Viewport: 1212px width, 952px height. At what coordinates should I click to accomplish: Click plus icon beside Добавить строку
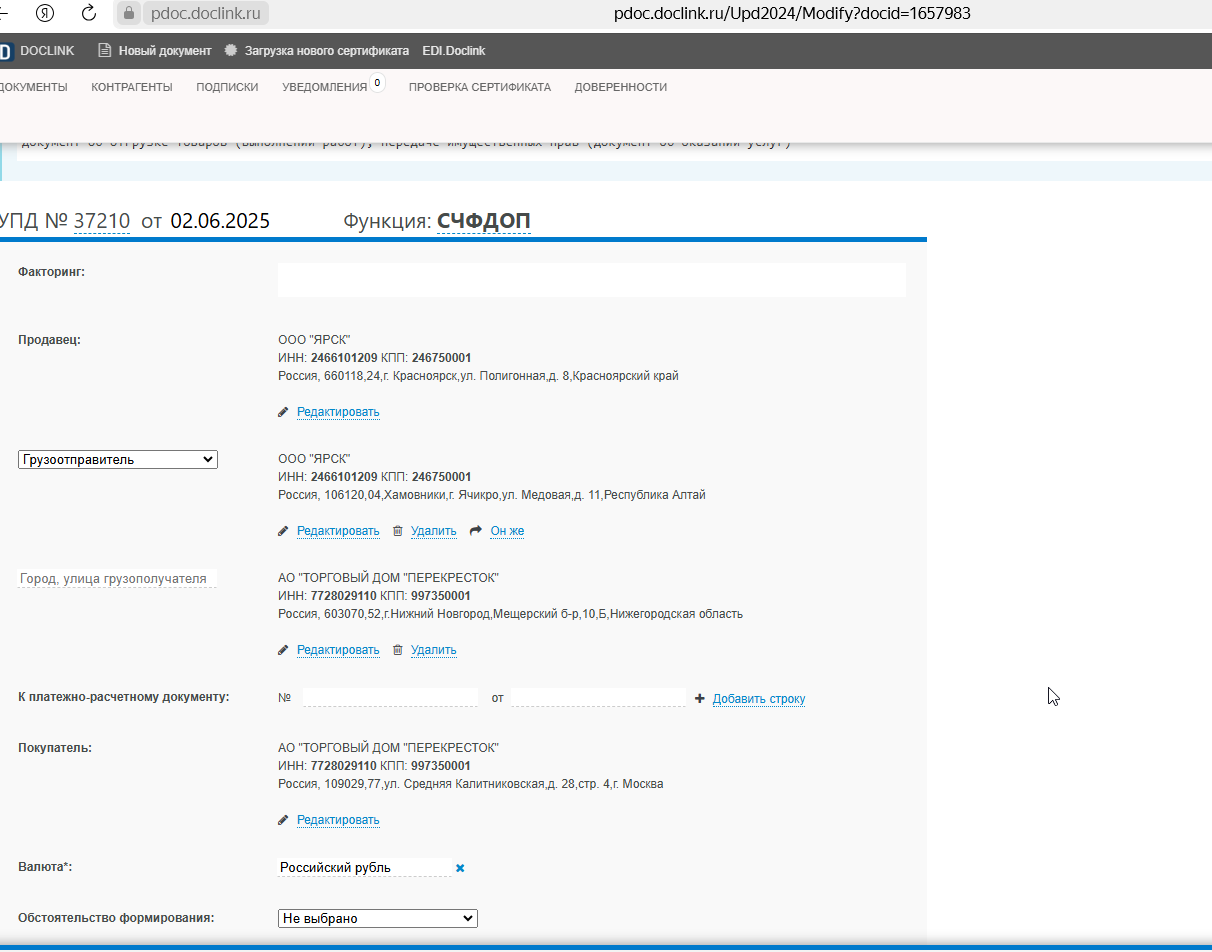click(700, 699)
